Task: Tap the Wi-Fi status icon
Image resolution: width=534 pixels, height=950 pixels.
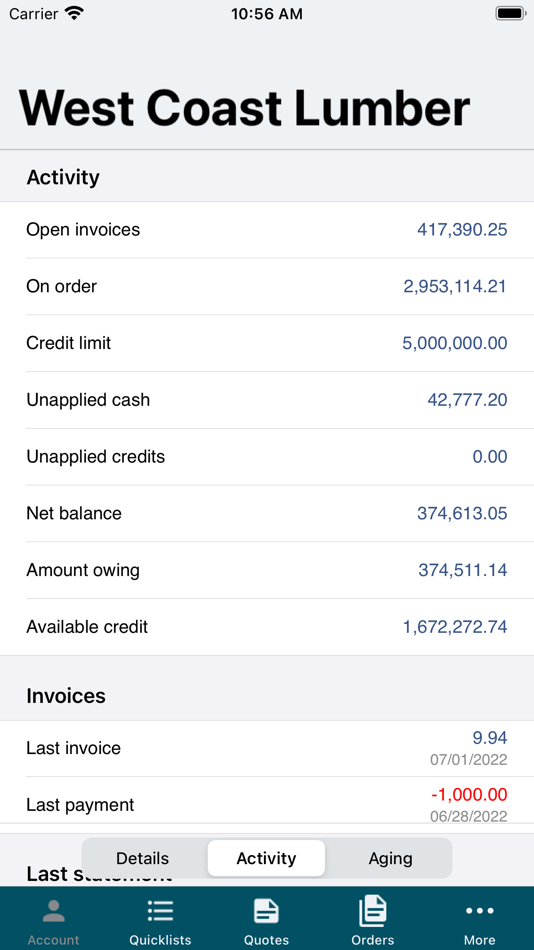Action: coord(75,13)
